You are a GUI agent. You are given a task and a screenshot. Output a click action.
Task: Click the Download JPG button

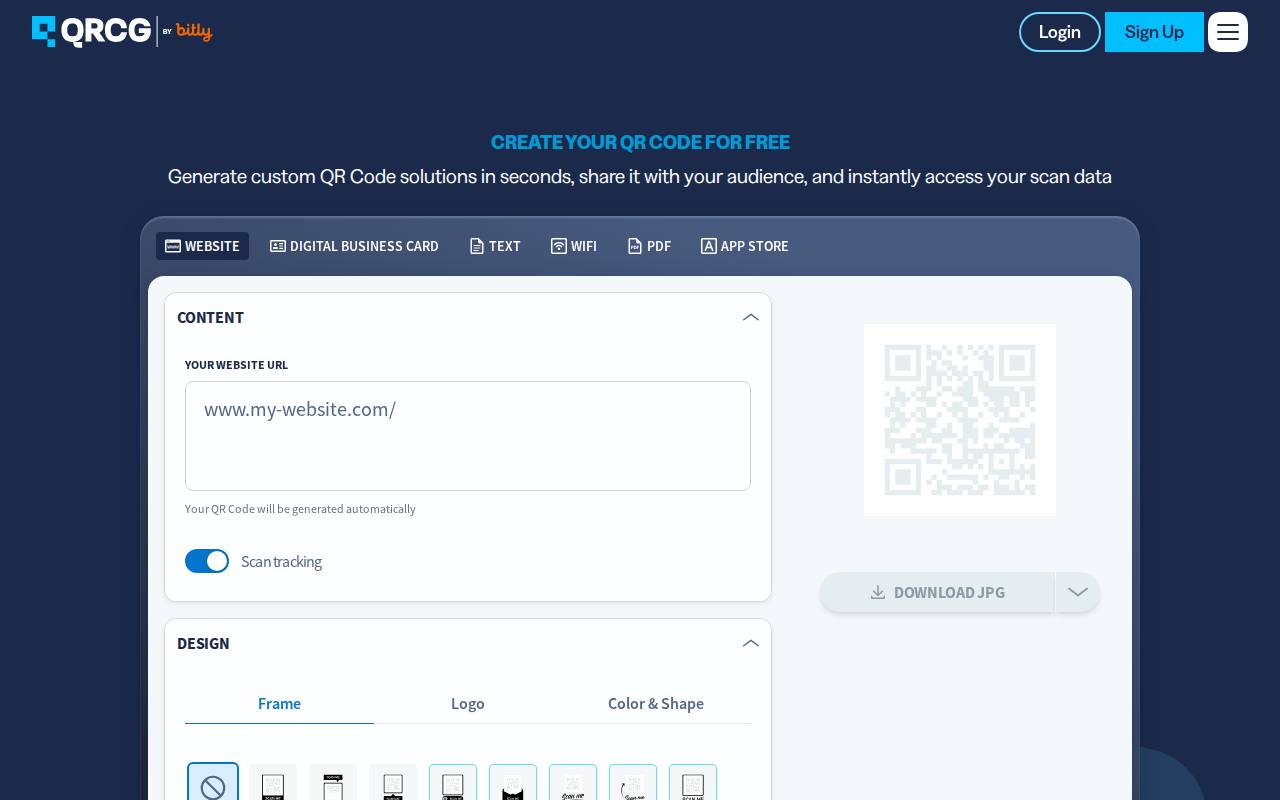point(937,592)
